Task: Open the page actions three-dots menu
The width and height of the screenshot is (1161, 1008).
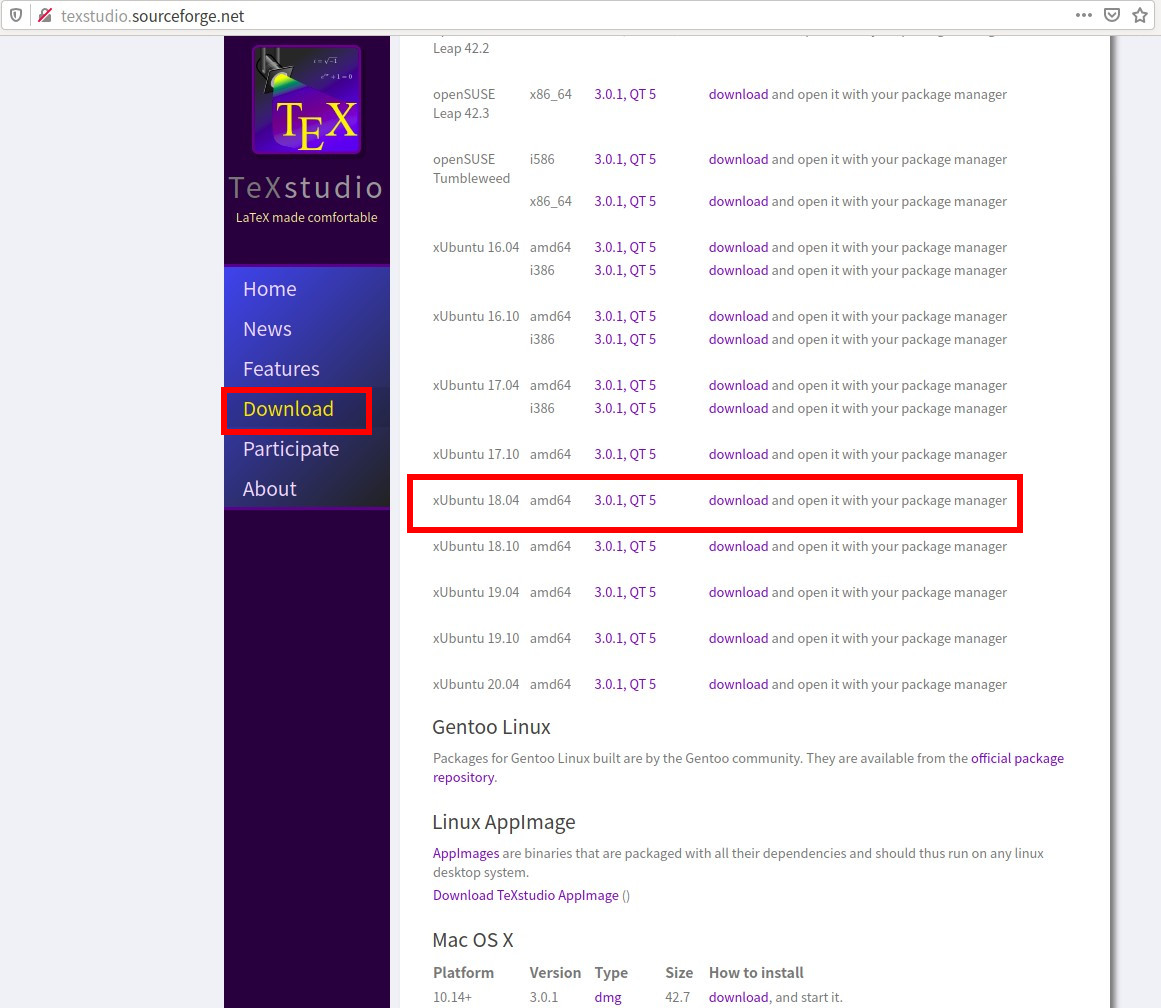Action: (x=1084, y=15)
